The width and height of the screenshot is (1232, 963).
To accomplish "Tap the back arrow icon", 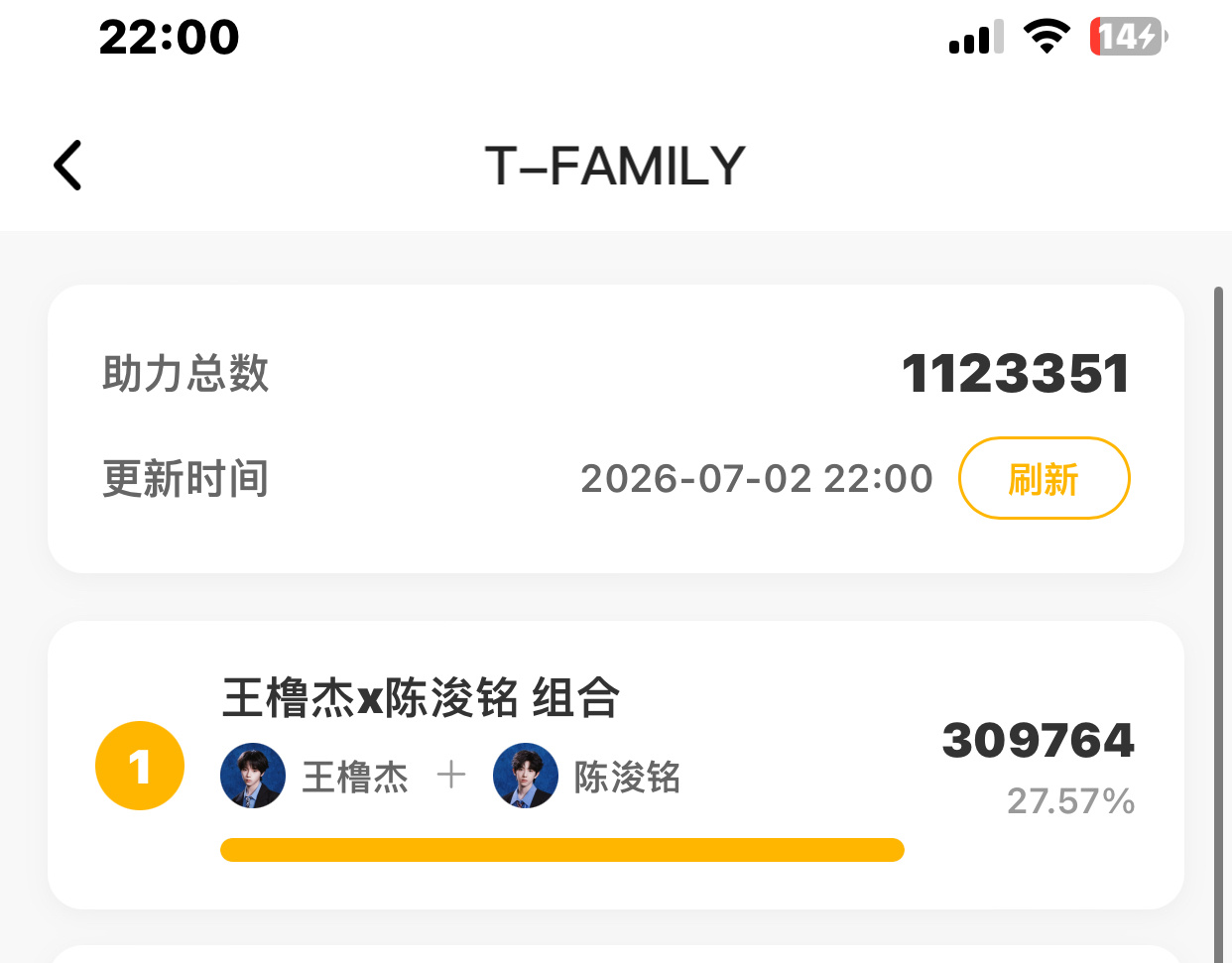I will coord(67,165).
